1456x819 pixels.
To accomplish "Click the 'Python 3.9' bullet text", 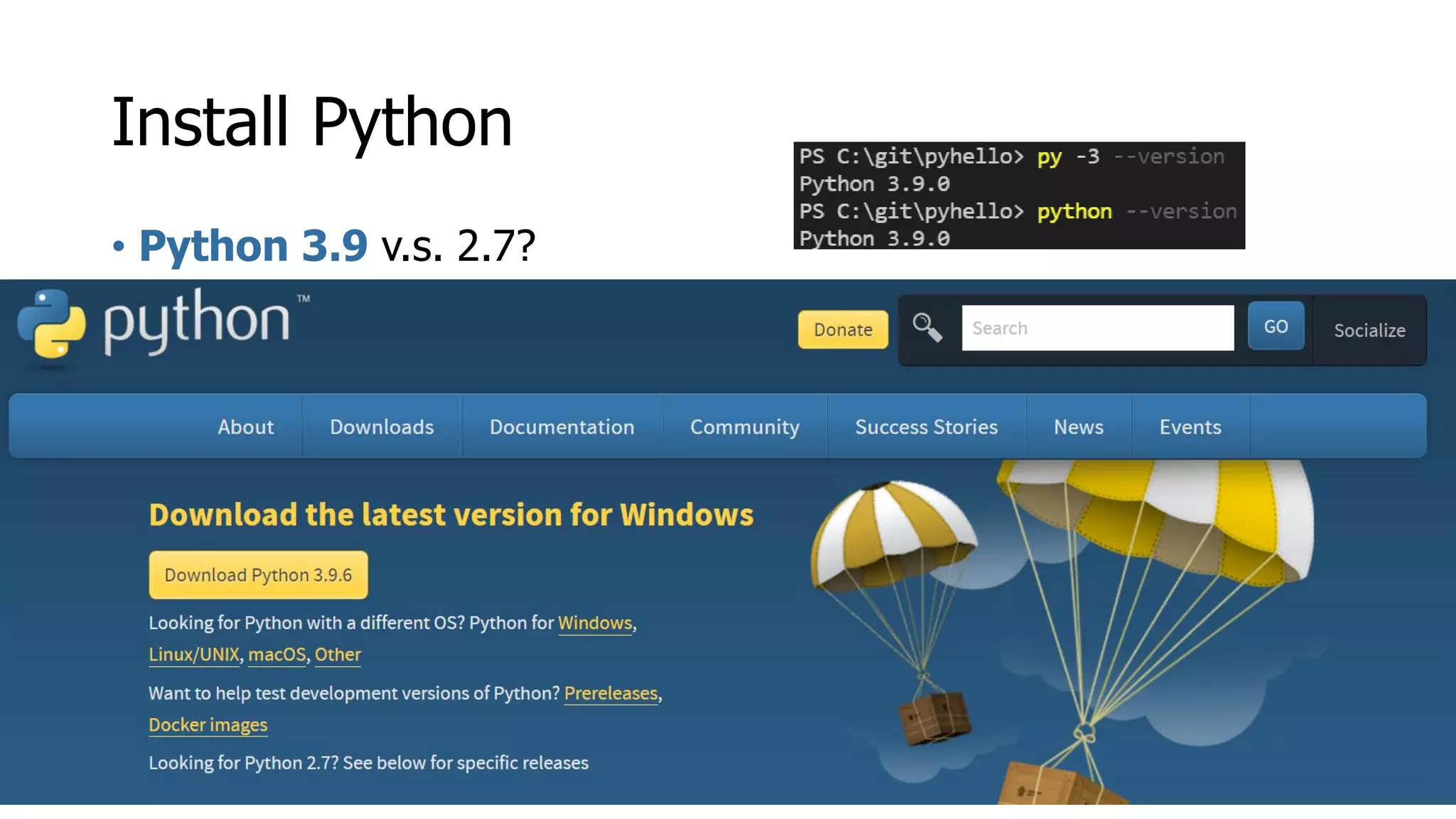I will [x=253, y=245].
